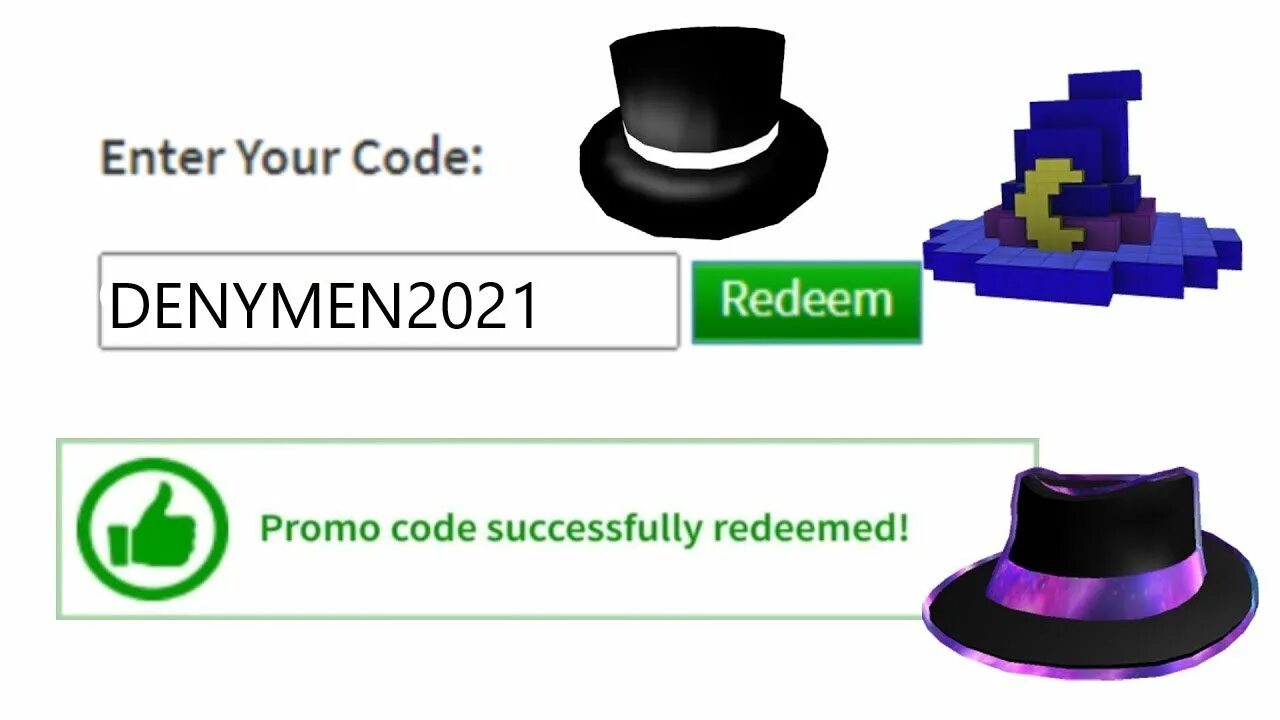Click the green Redeem button
The height and width of the screenshot is (720, 1280).
(806, 301)
